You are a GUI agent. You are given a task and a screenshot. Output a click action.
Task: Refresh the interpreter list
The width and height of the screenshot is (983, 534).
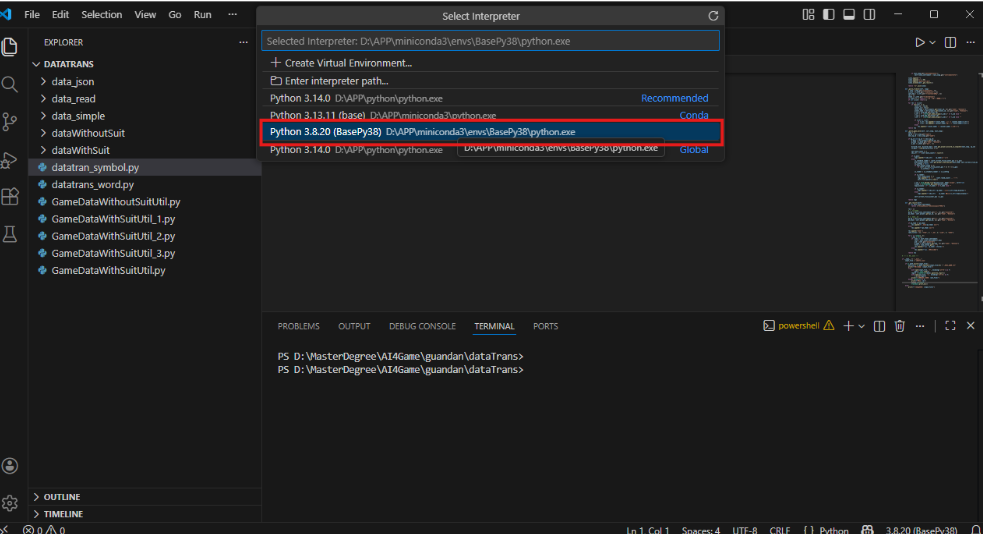coord(713,16)
